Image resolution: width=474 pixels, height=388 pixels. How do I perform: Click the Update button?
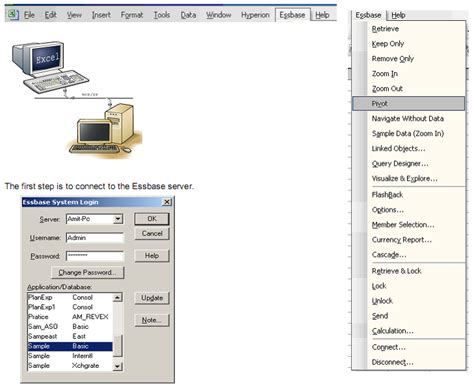[x=152, y=298]
